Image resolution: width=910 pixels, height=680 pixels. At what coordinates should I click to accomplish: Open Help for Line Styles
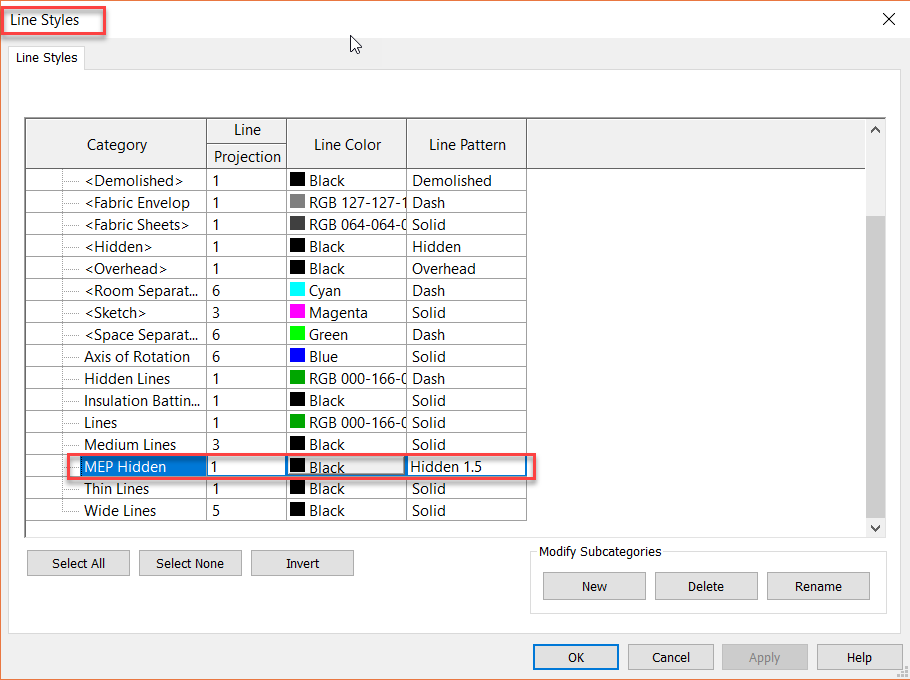click(x=859, y=657)
